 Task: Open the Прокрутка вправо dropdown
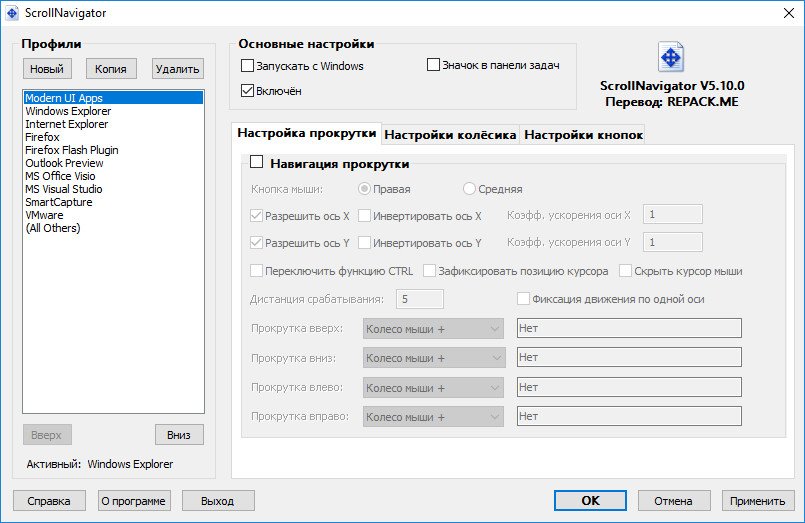(434, 417)
